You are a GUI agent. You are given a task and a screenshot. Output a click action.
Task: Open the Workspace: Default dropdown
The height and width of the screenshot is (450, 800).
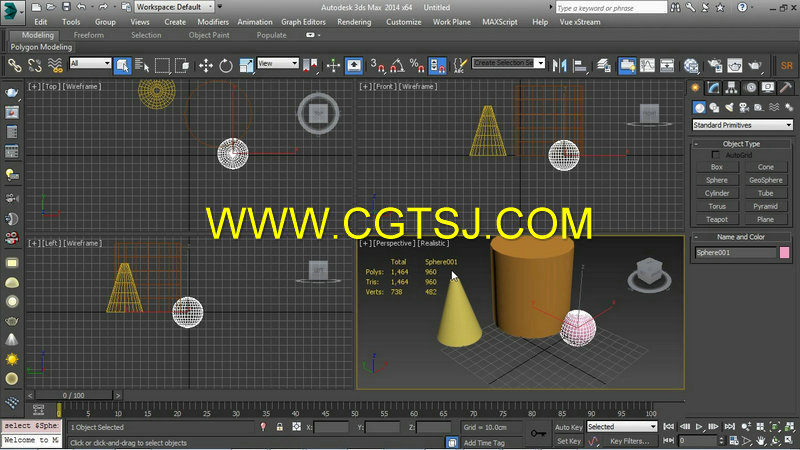tap(174, 7)
